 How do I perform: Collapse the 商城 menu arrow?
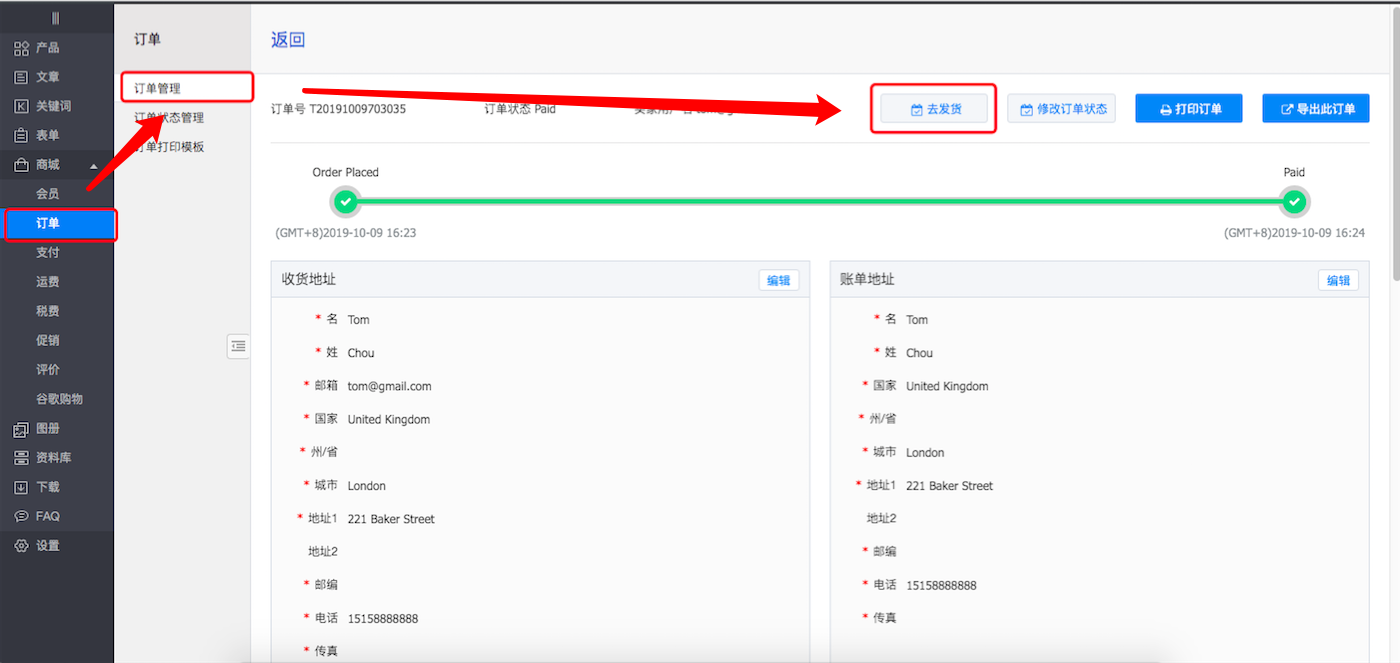pyautogui.click(x=94, y=166)
